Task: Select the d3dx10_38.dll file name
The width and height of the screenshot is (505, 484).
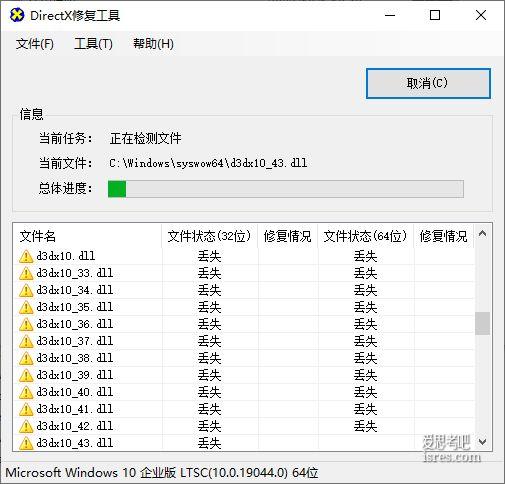Action: pos(75,358)
